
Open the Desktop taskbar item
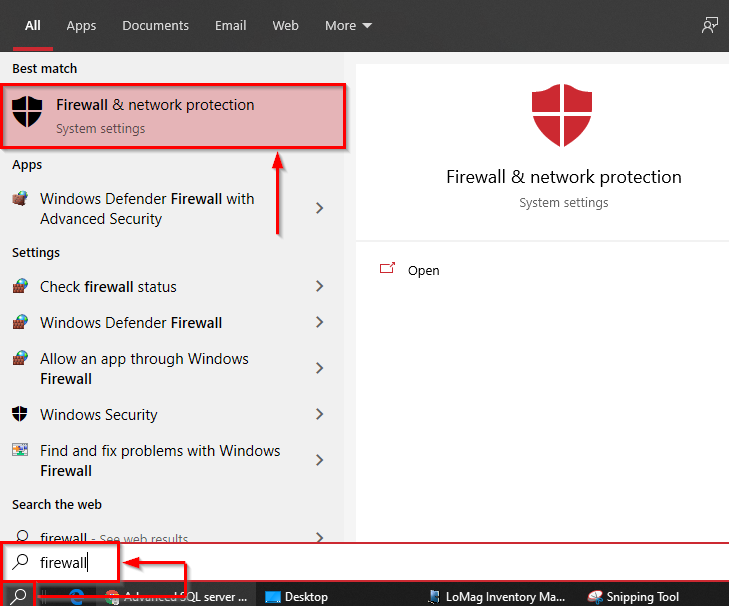(296, 597)
